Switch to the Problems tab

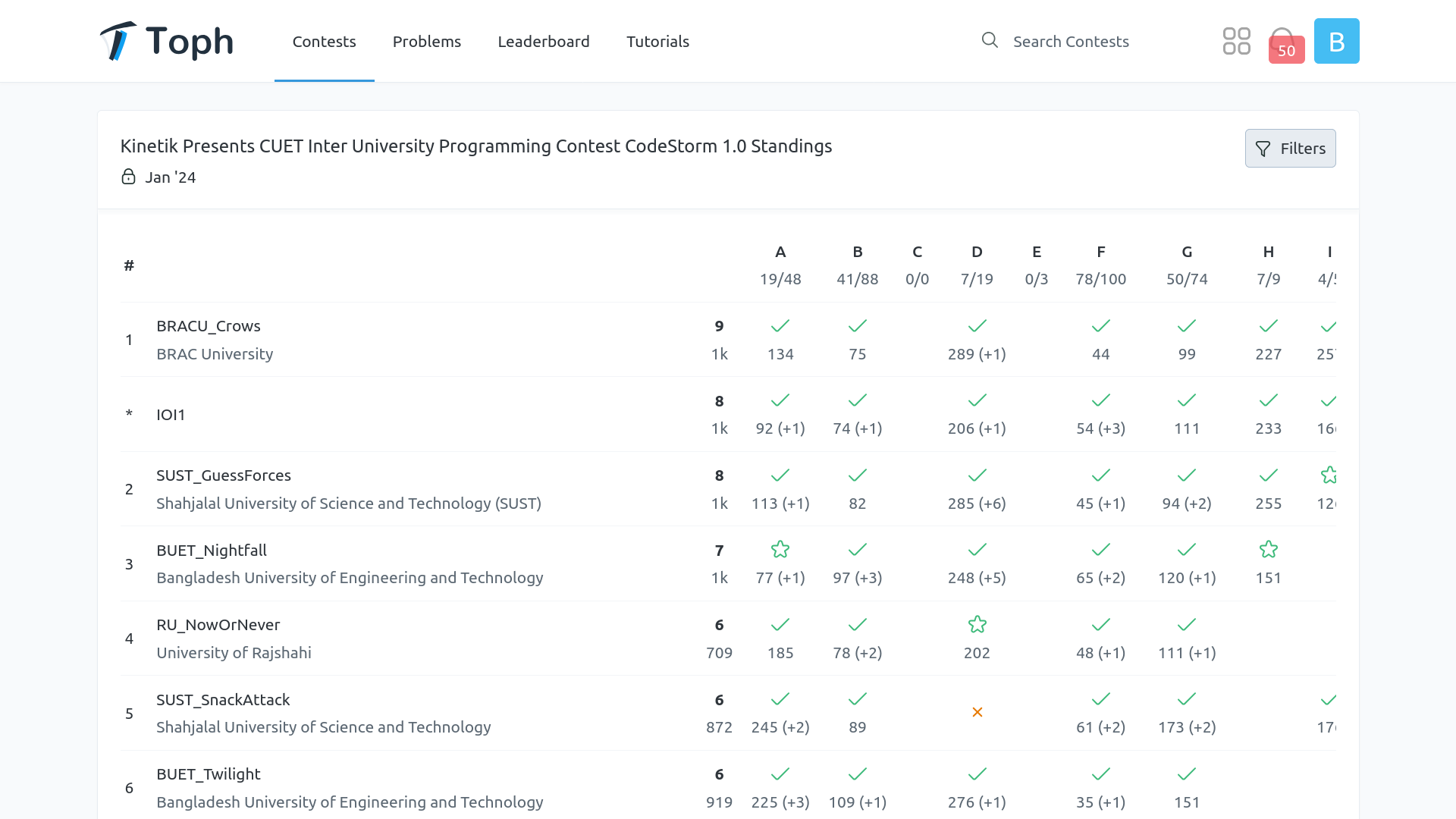(427, 42)
